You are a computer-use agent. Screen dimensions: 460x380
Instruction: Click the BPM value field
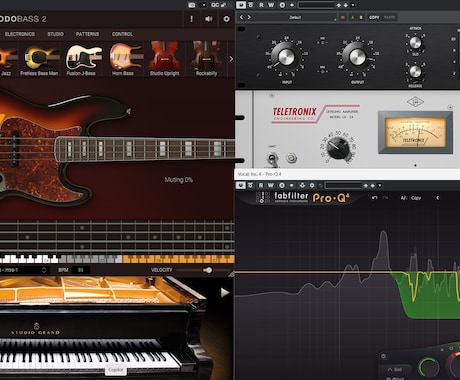pos(81,270)
